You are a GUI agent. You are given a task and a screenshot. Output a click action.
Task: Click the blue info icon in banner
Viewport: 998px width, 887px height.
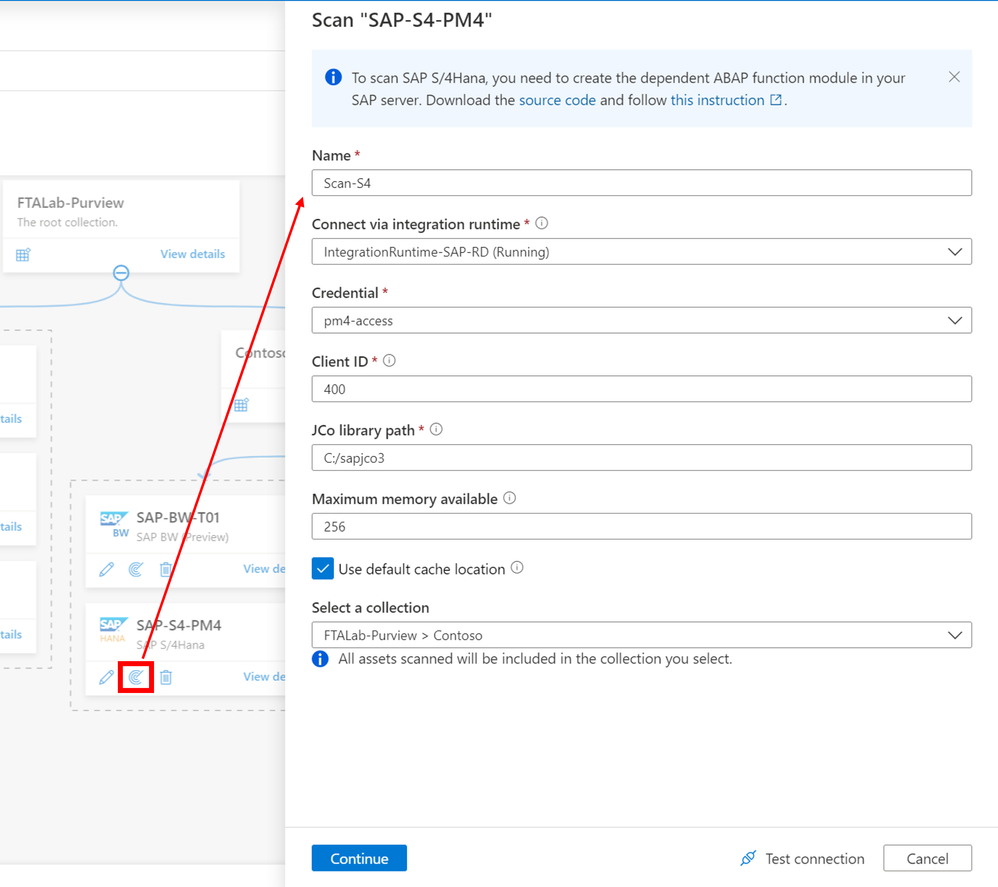point(333,77)
